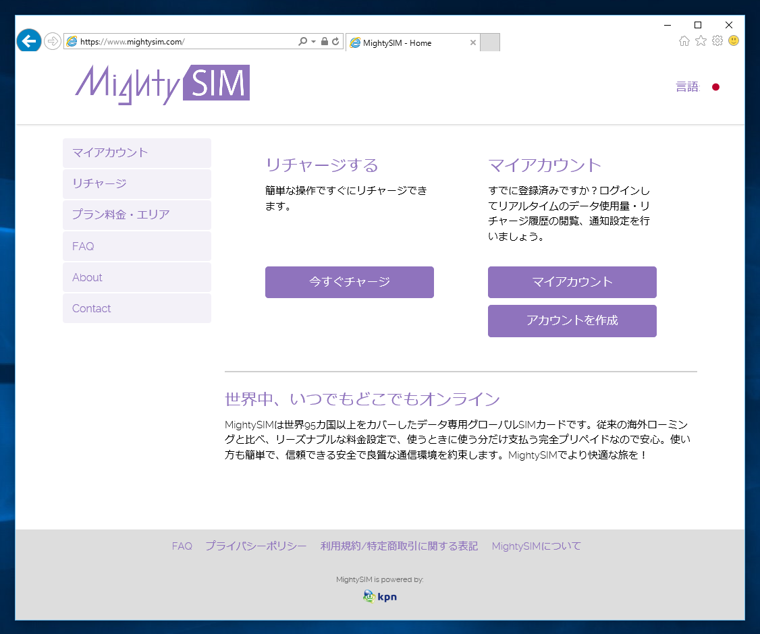Viewport: 760px width, 634px height.
Task: Open the footer FAQ link
Action: [x=182, y=546]
